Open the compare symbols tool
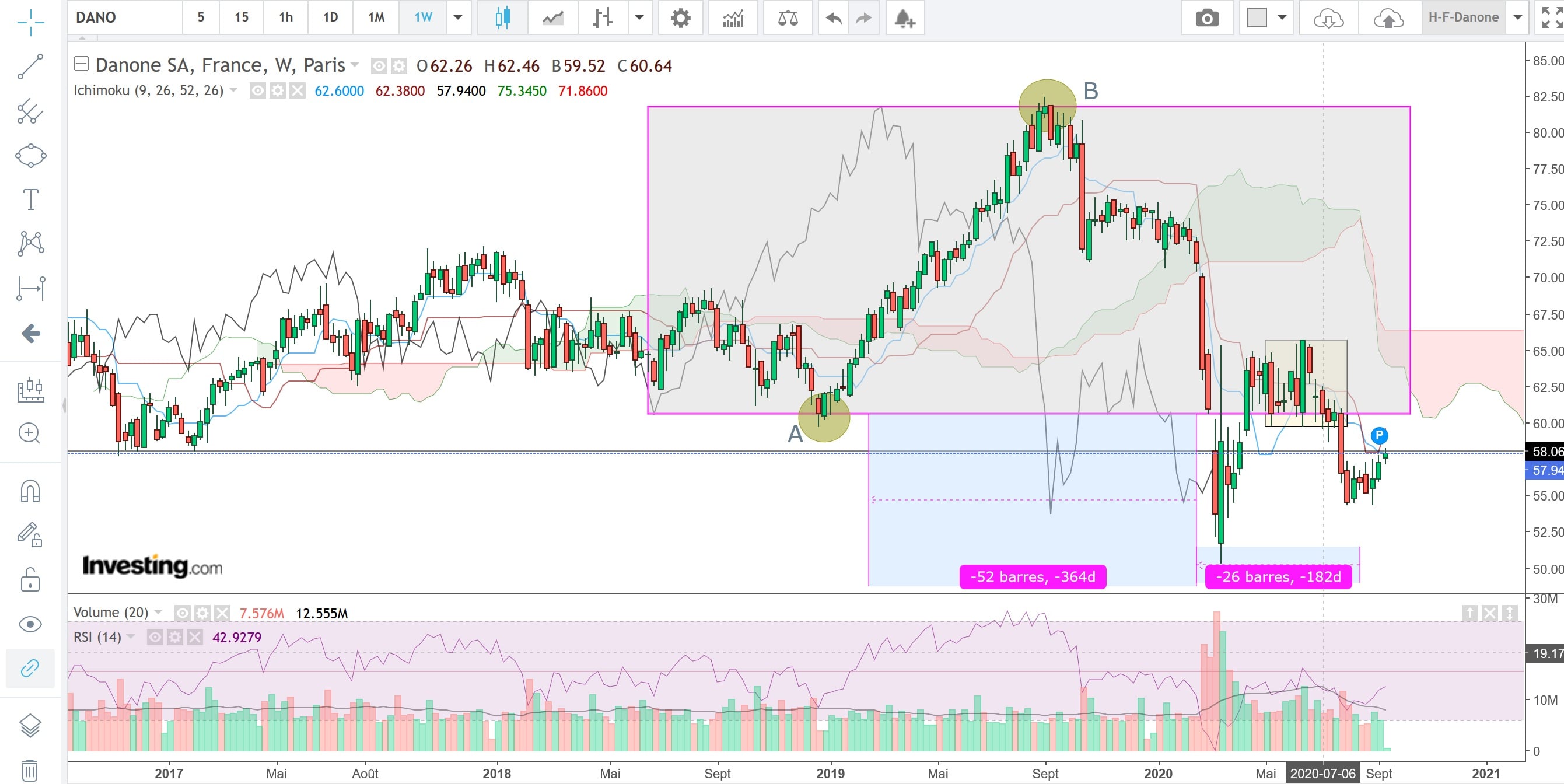Screen dimensions: 1564x784 (x=788, y=17)
